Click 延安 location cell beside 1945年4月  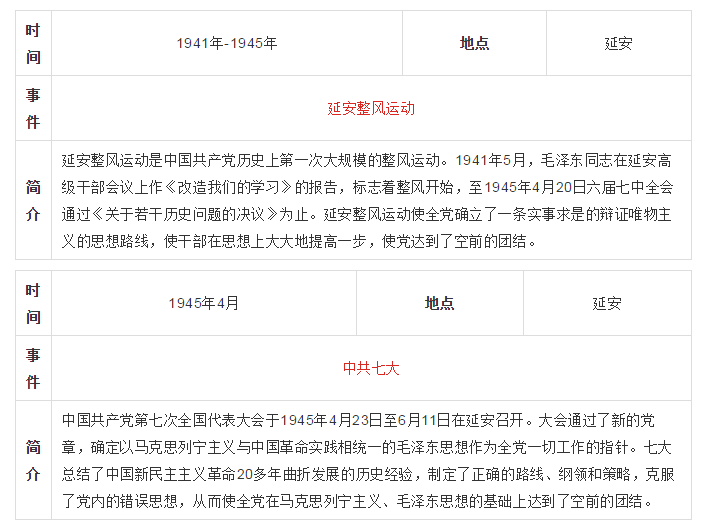point(607,303)
